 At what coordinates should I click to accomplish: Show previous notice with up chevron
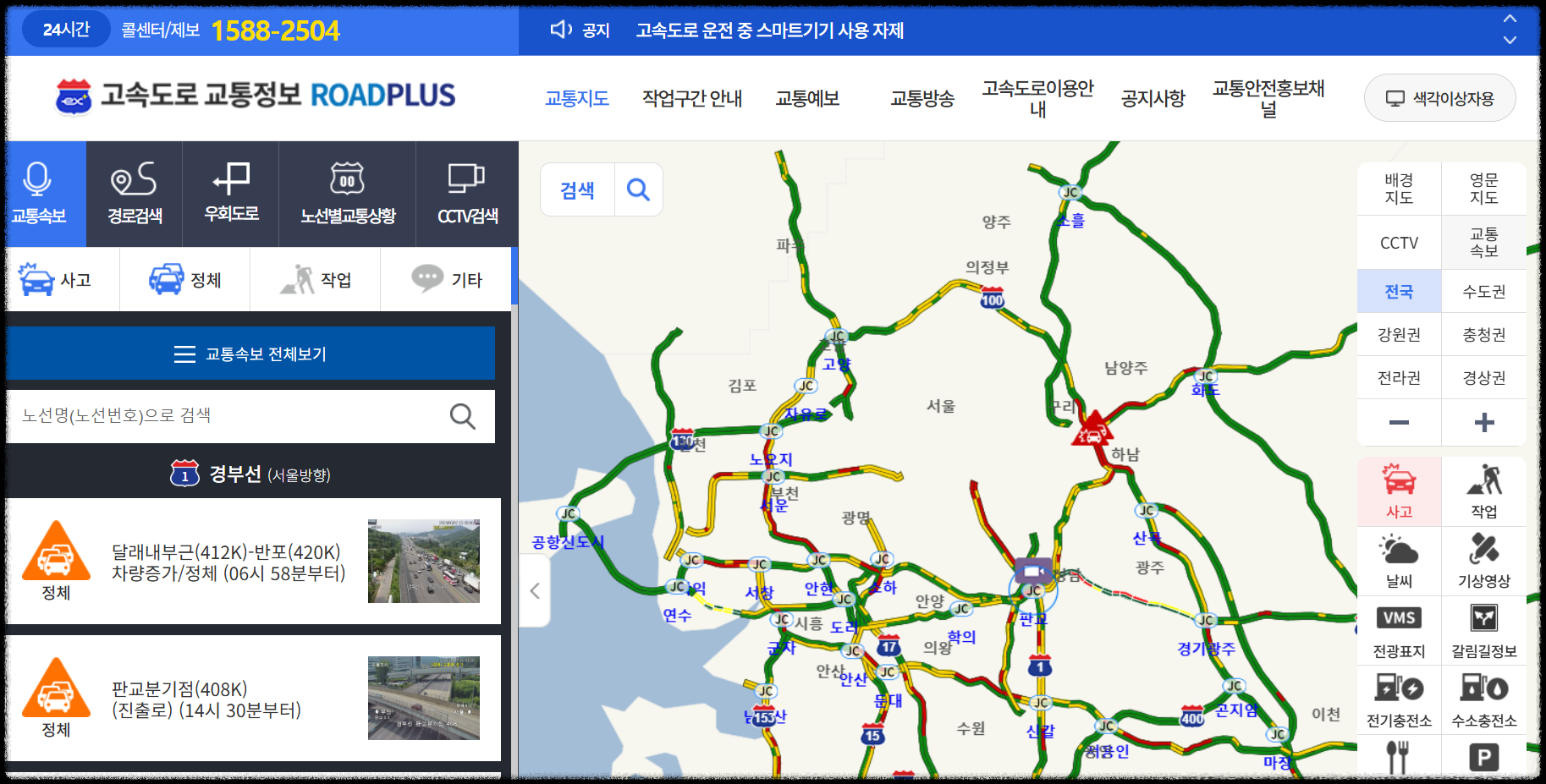(1510, 18)
